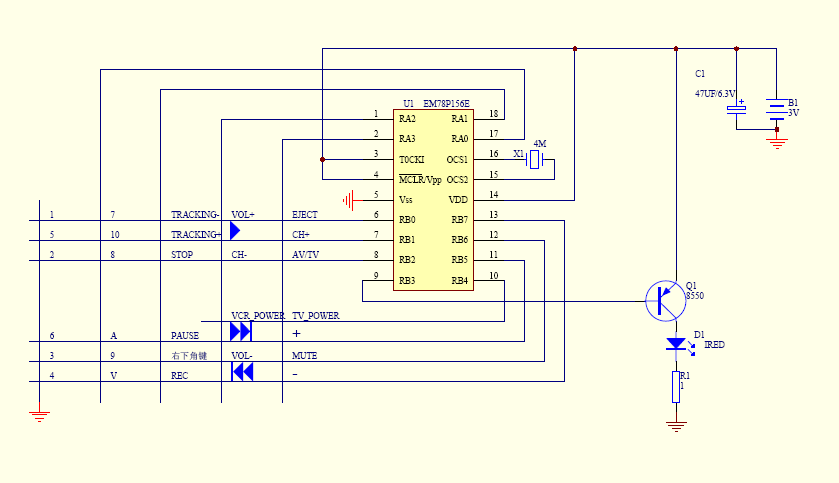Click the ground symbol below the battery
839x483 pixels.
coord(776,143)
